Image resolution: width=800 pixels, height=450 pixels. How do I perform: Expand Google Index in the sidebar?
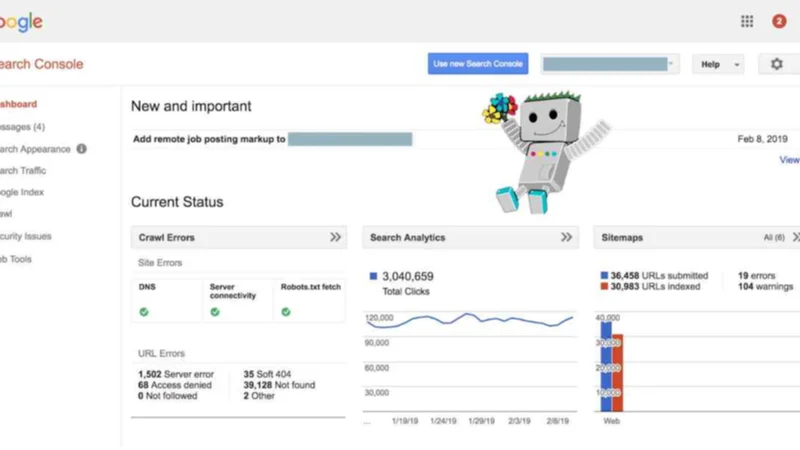coord(22,192)
